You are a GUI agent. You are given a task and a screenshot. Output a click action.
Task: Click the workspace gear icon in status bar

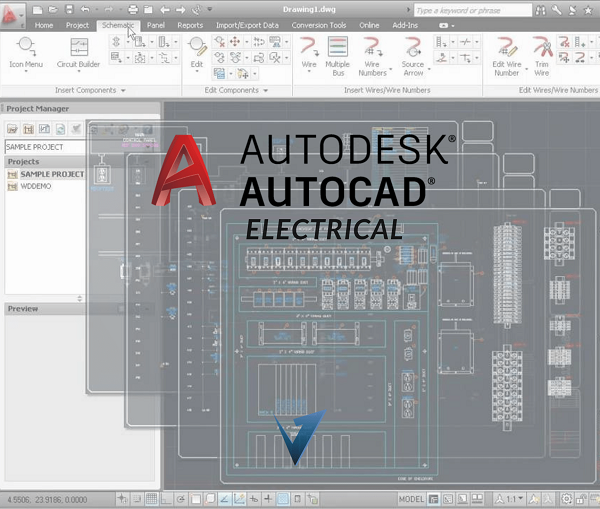pos(566,499)
